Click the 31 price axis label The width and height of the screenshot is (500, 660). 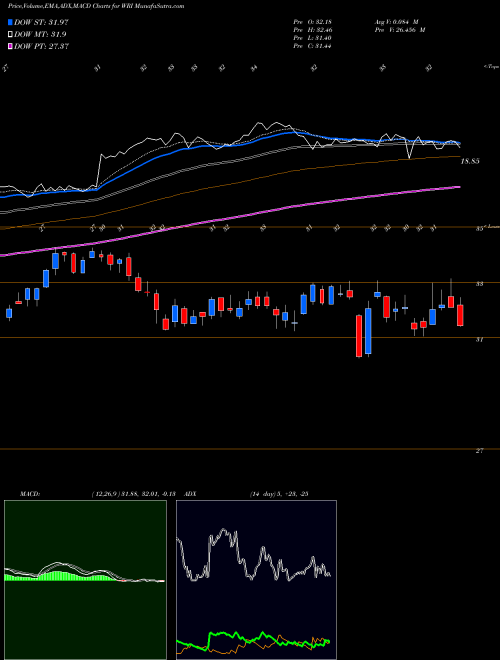tap(479, 339)
